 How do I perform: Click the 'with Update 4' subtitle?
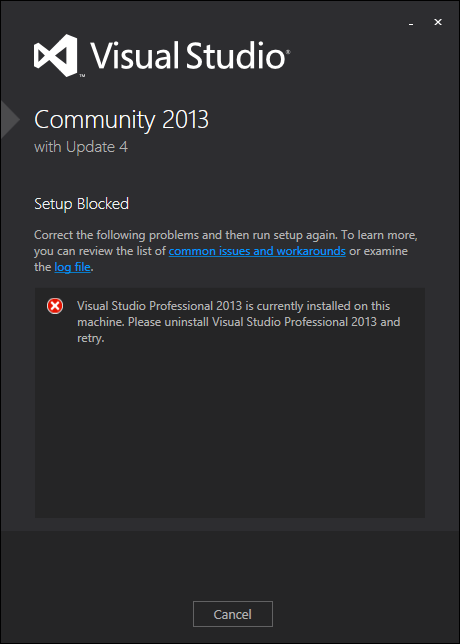[x=81, y=147]
